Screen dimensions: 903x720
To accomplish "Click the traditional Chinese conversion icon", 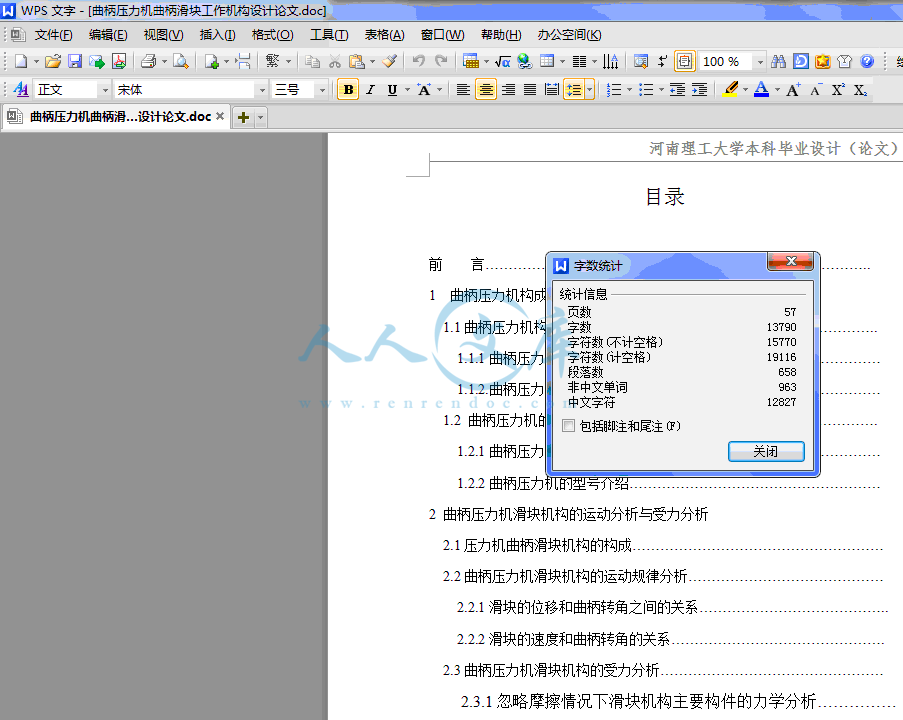I will point(272,61).
